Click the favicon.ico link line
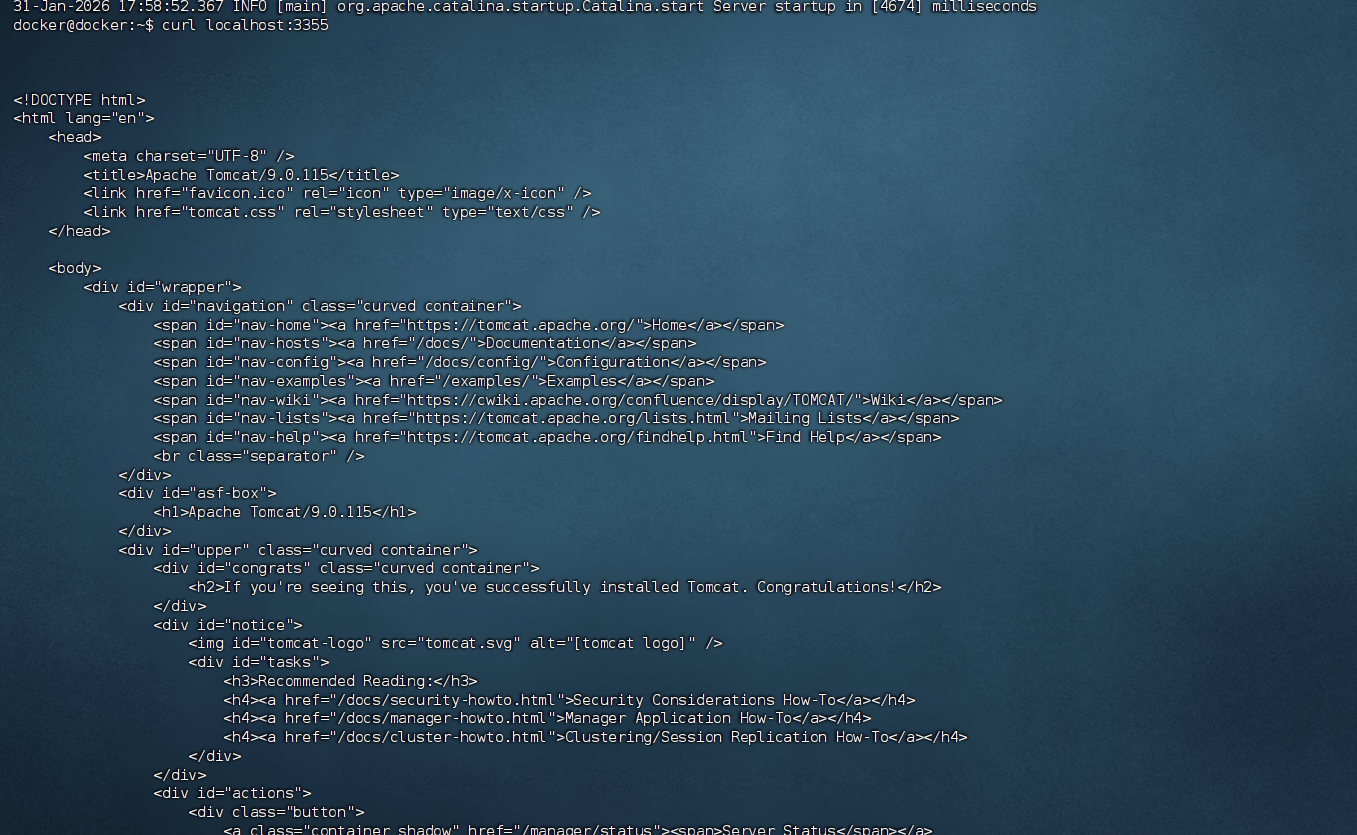Screen dimensions: 1357x835 click(338, 193)
